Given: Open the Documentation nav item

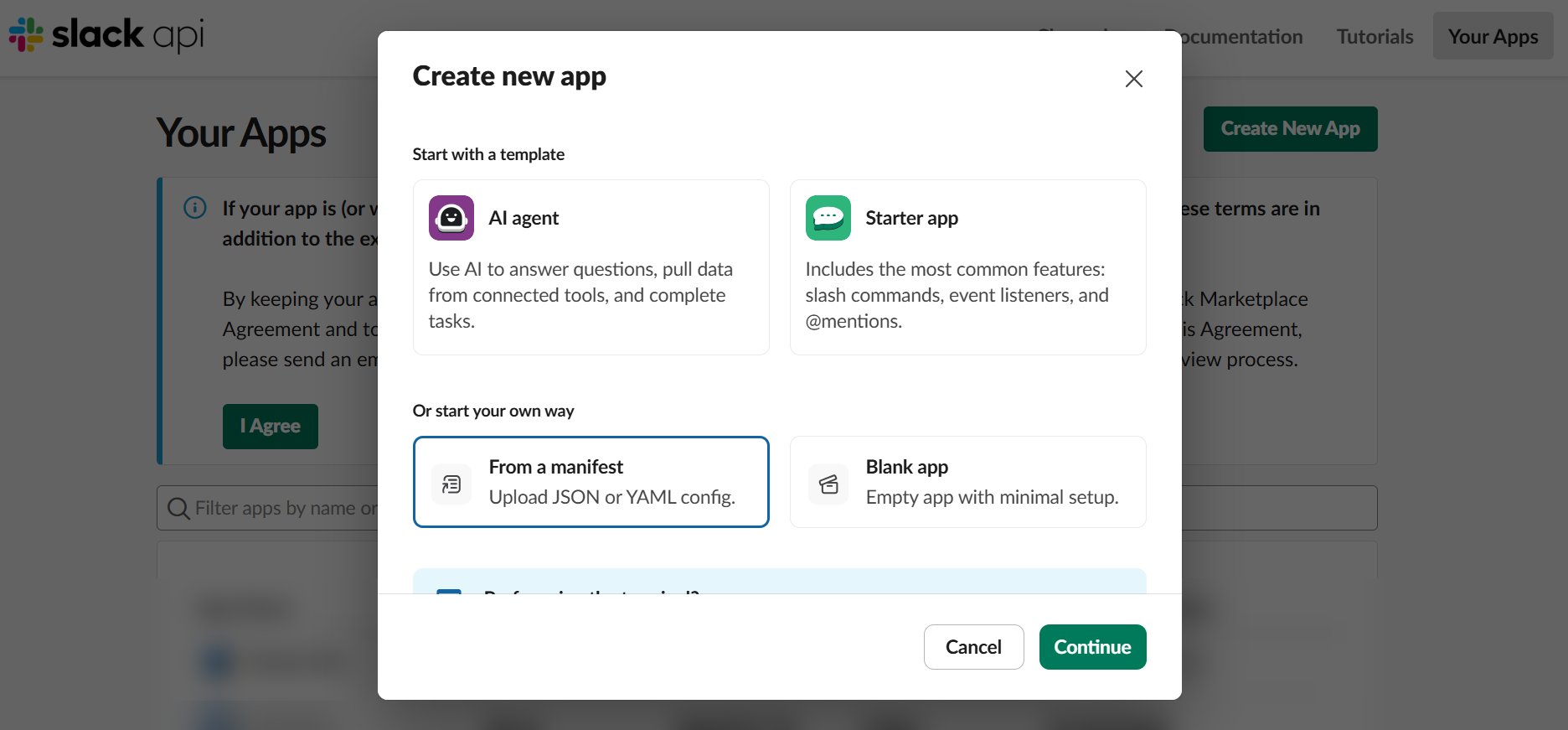Looking at the screenshot, I should click(x=1242, y=36).
